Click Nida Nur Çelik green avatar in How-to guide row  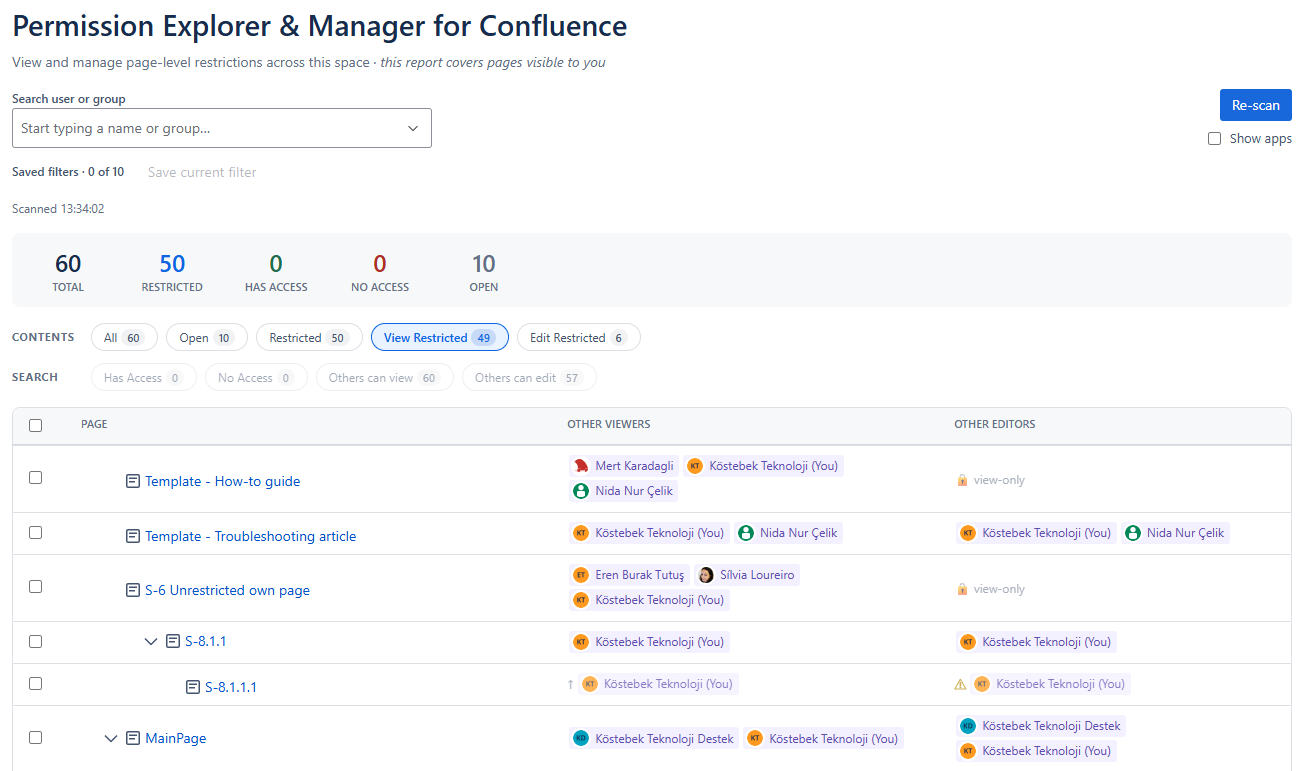point(581,491)
